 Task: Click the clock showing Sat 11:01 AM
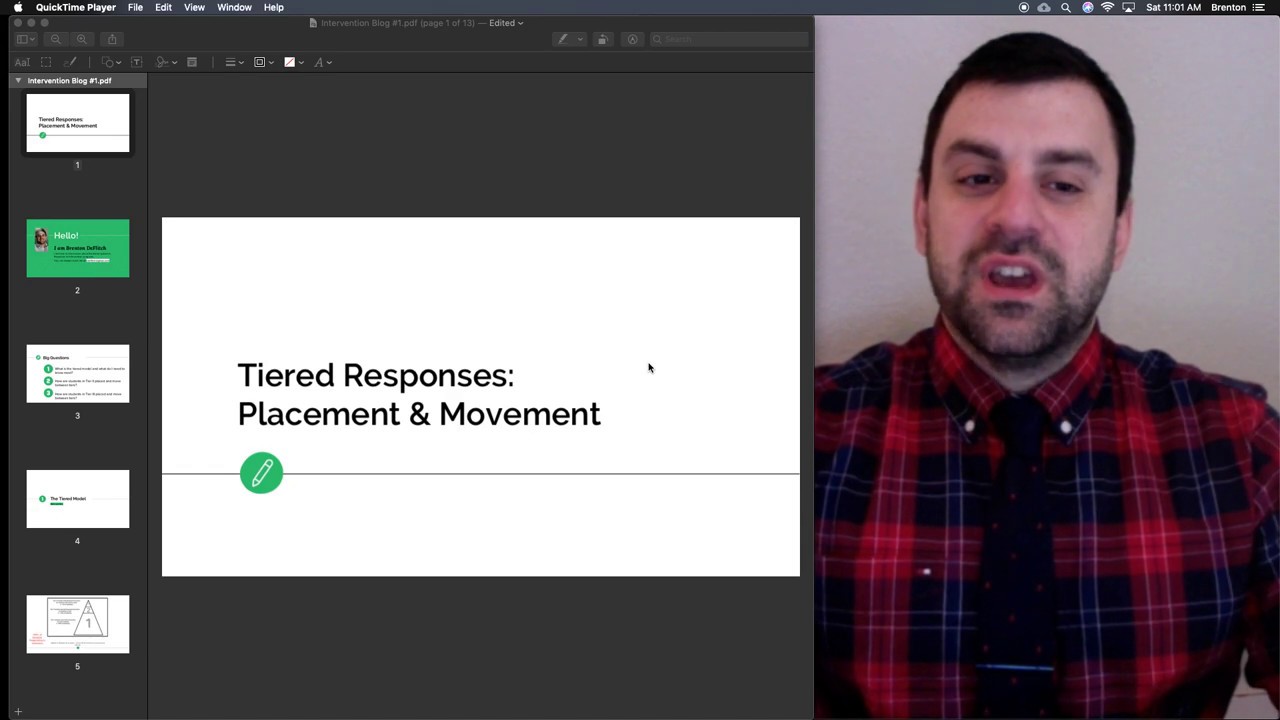click(x=1173, y=7)
